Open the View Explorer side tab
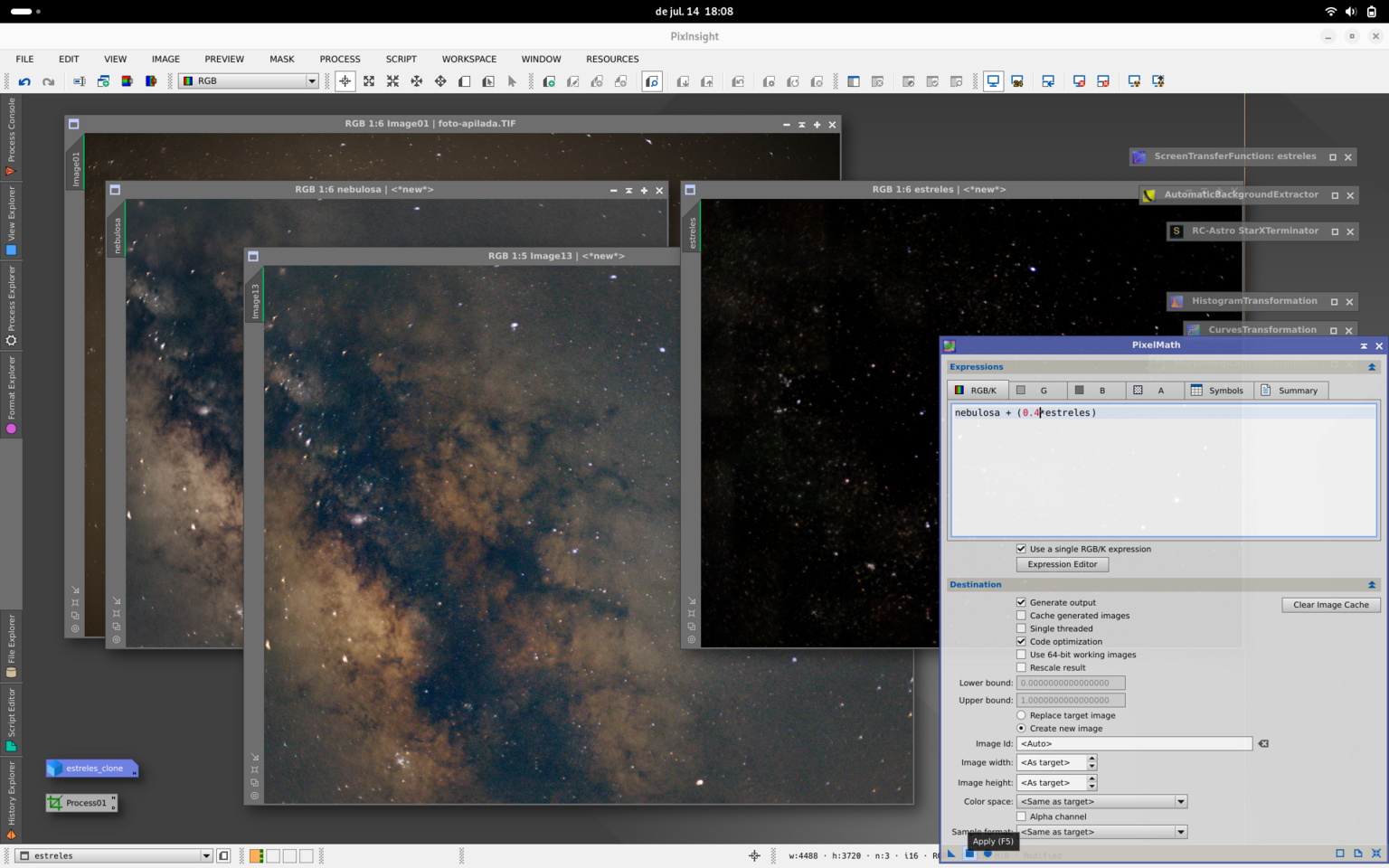 point(11,221)
